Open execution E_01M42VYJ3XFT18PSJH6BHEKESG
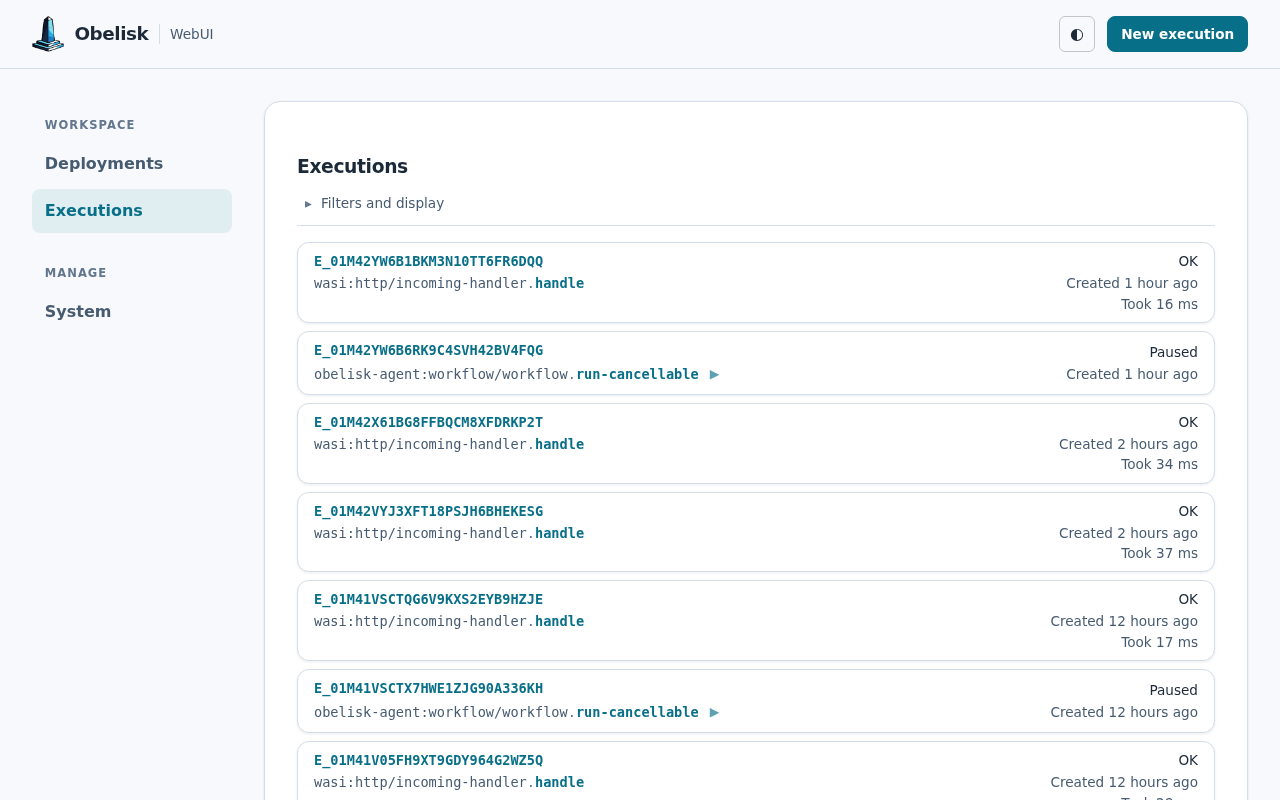Viewport: 1280px width, 800px height. 428,511
